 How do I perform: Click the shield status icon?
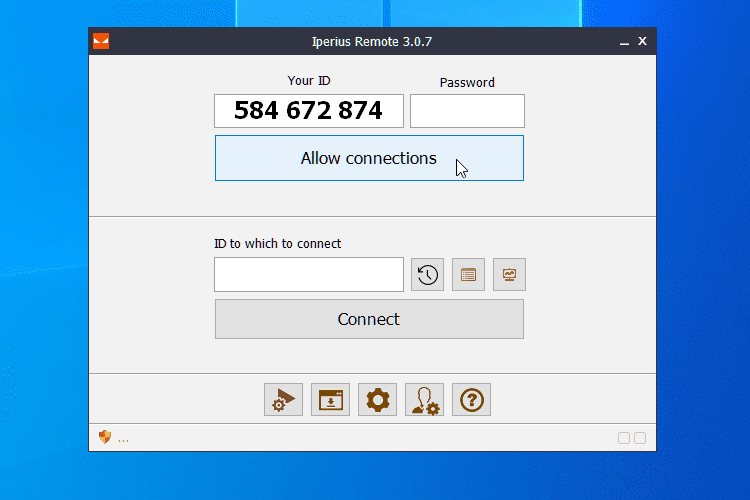pyautogui.click(x=105, y=437)
